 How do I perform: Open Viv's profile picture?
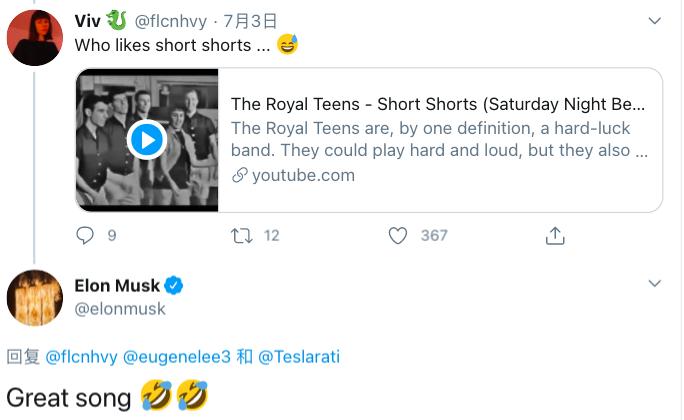(x=35, y=37)
